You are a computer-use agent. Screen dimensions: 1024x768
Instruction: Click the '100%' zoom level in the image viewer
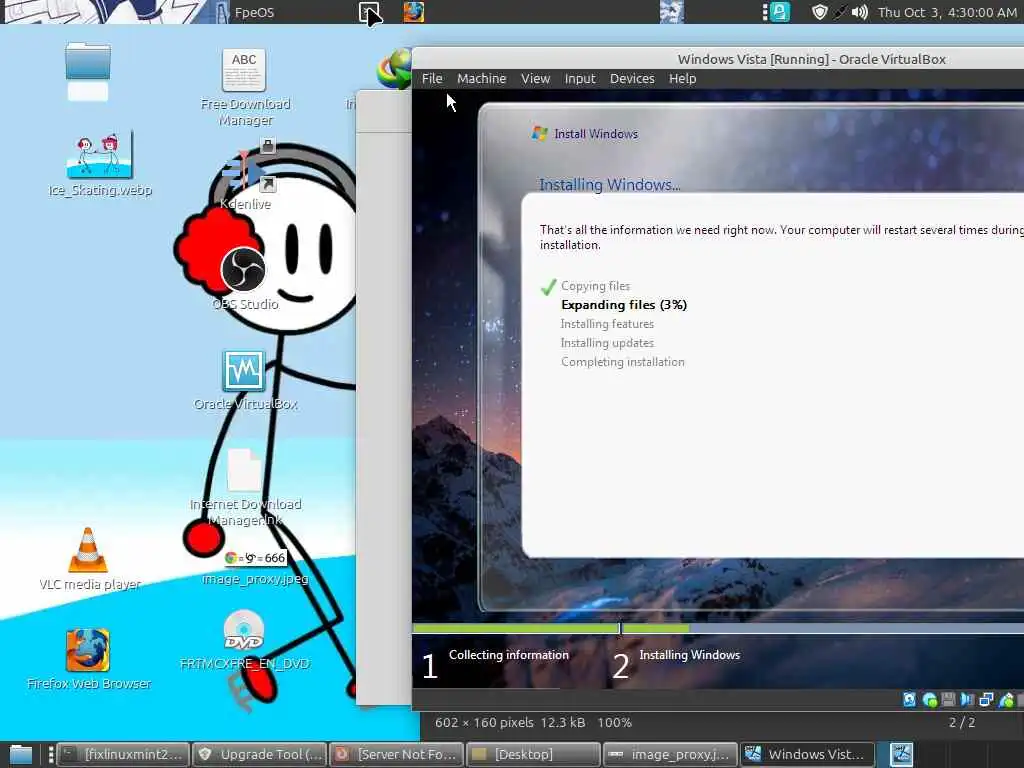615,723
